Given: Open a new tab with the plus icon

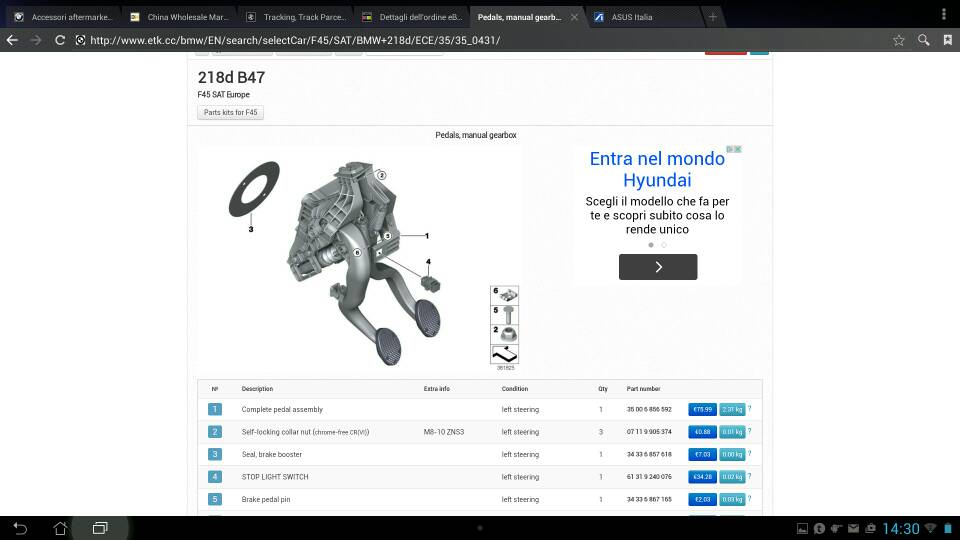Looking at the screenshot, I should pos(713,17).
